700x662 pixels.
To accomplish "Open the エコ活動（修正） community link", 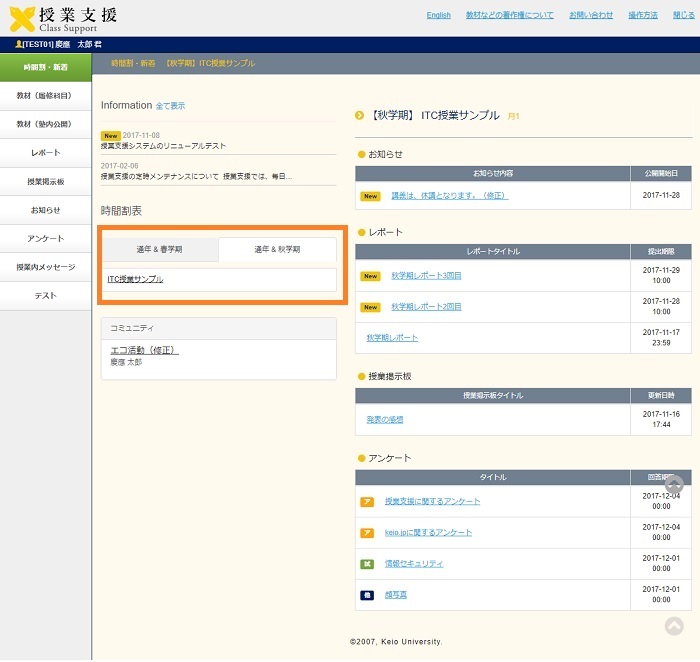I will (144, 350).
